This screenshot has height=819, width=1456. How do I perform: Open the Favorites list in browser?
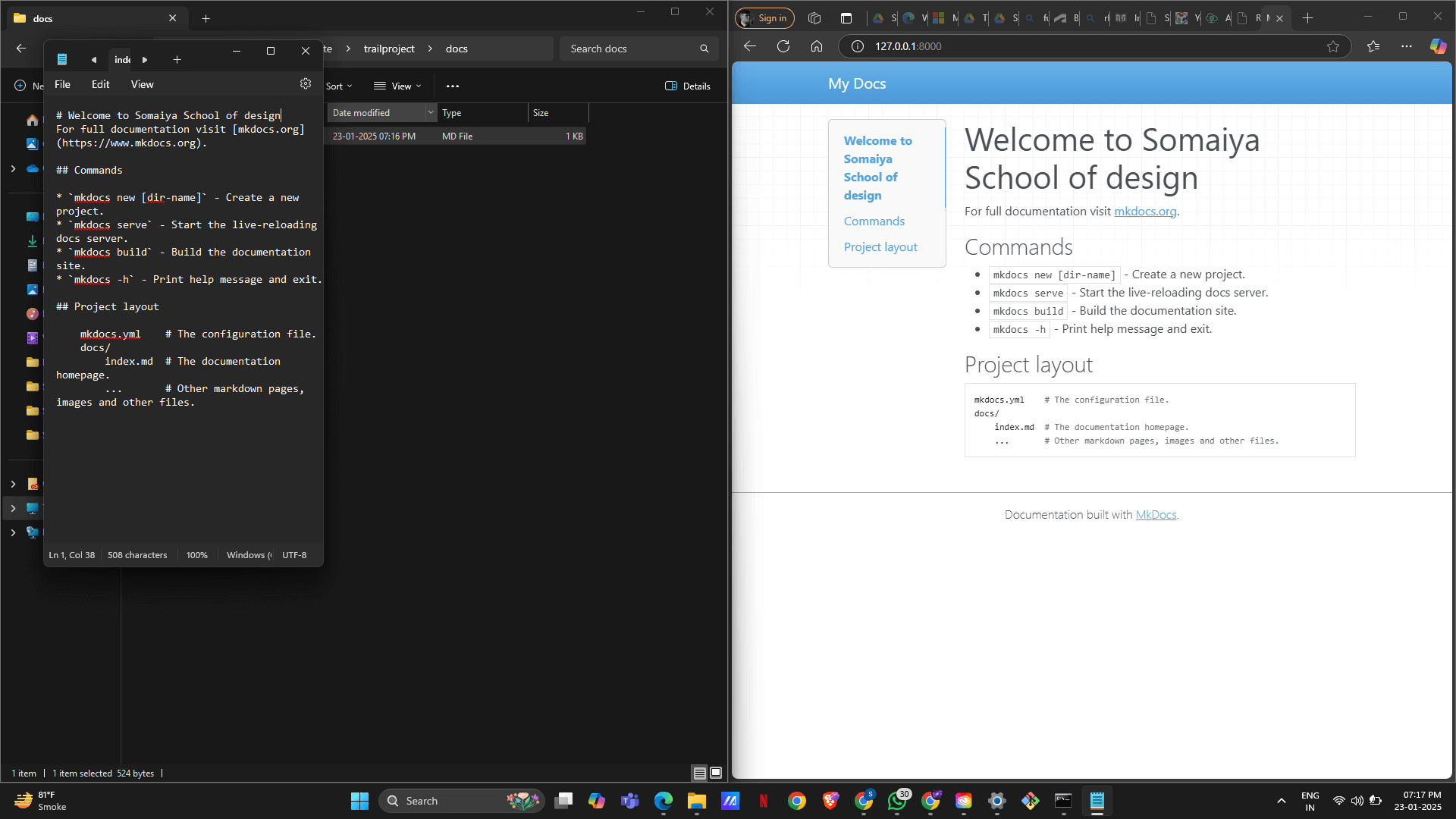(1373, 46)
